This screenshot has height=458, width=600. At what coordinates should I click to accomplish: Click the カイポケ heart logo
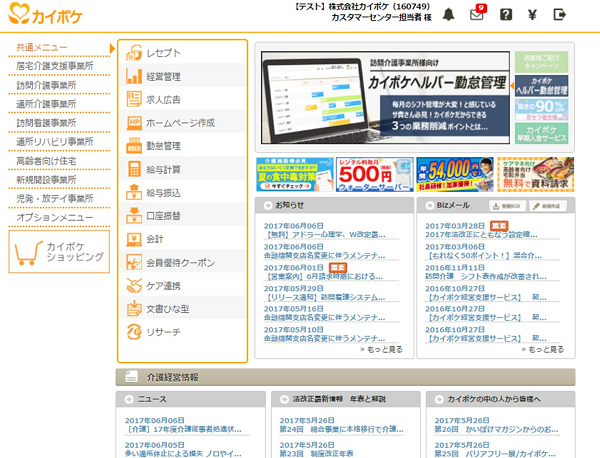point(45,14)
